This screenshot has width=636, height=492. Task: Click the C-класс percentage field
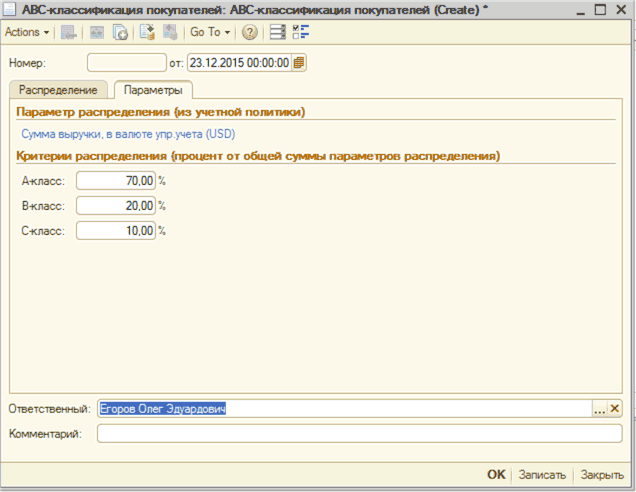click(116, 231)
